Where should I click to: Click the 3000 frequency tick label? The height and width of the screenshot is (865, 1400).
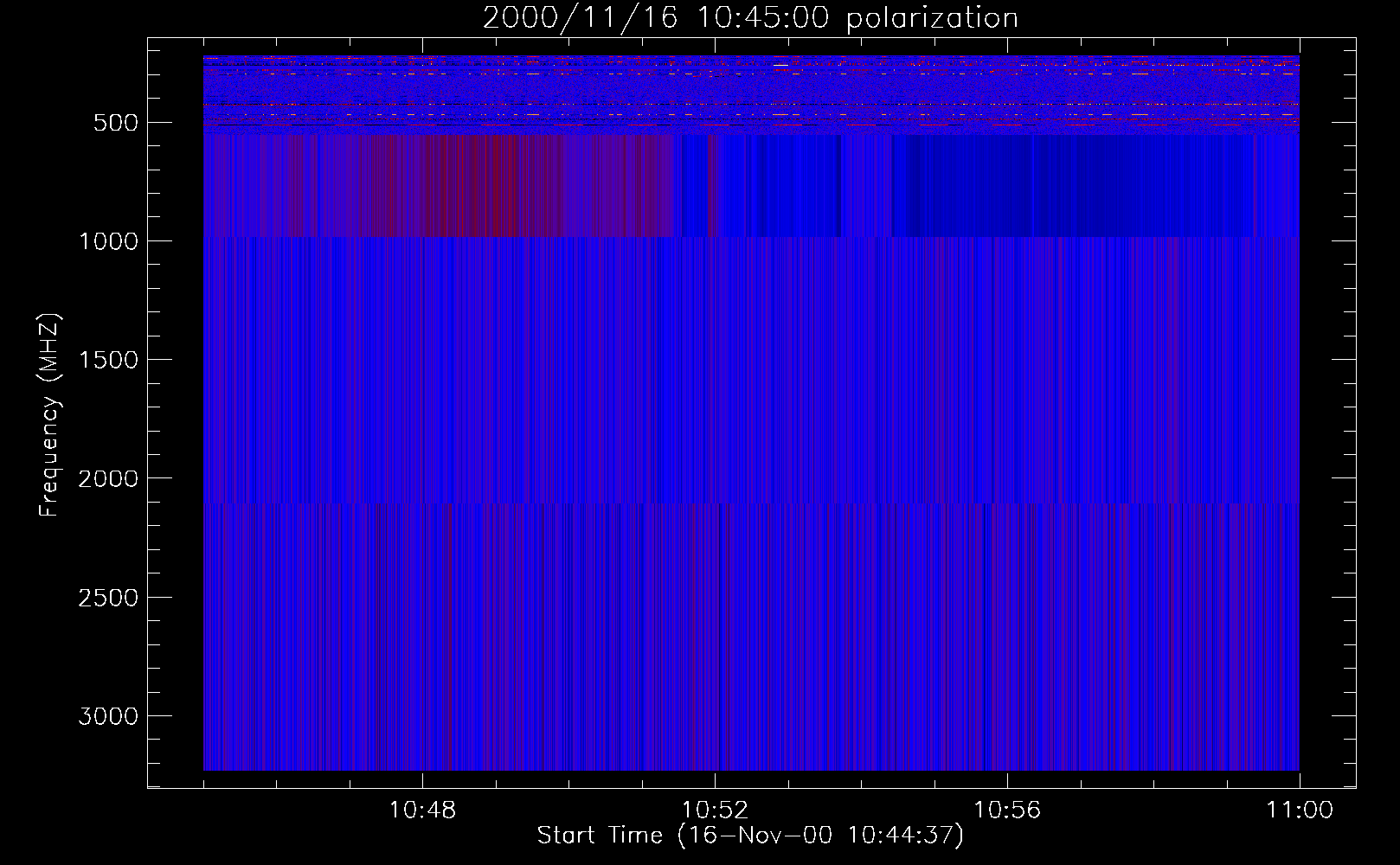pos(108,716)
